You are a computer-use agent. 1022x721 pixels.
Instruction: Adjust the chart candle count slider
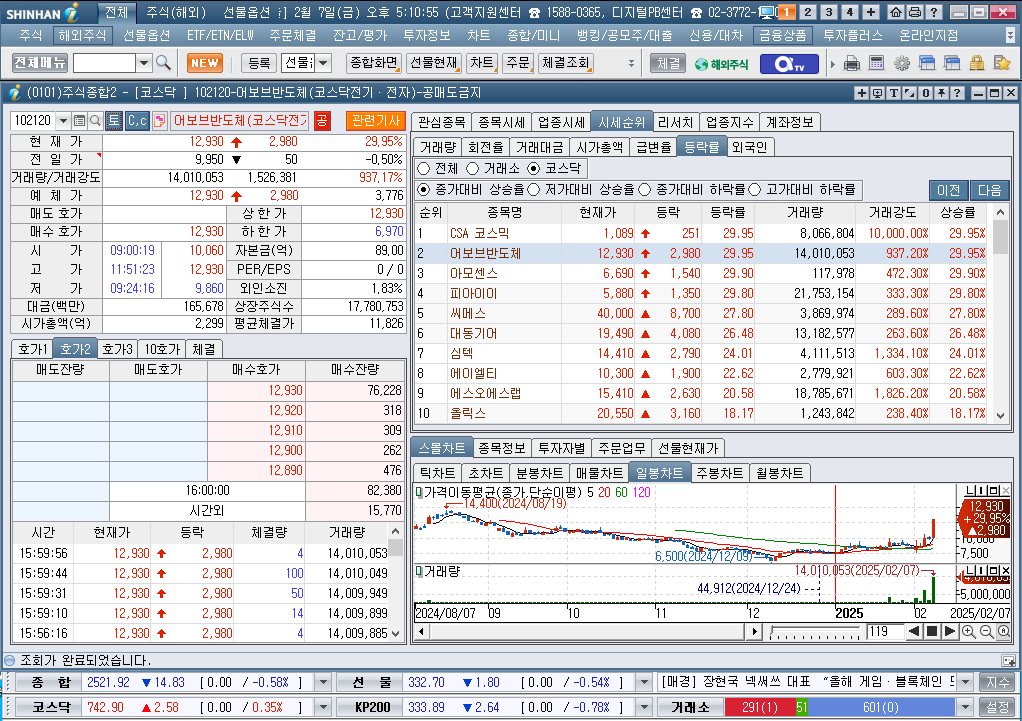coord(815,631)
